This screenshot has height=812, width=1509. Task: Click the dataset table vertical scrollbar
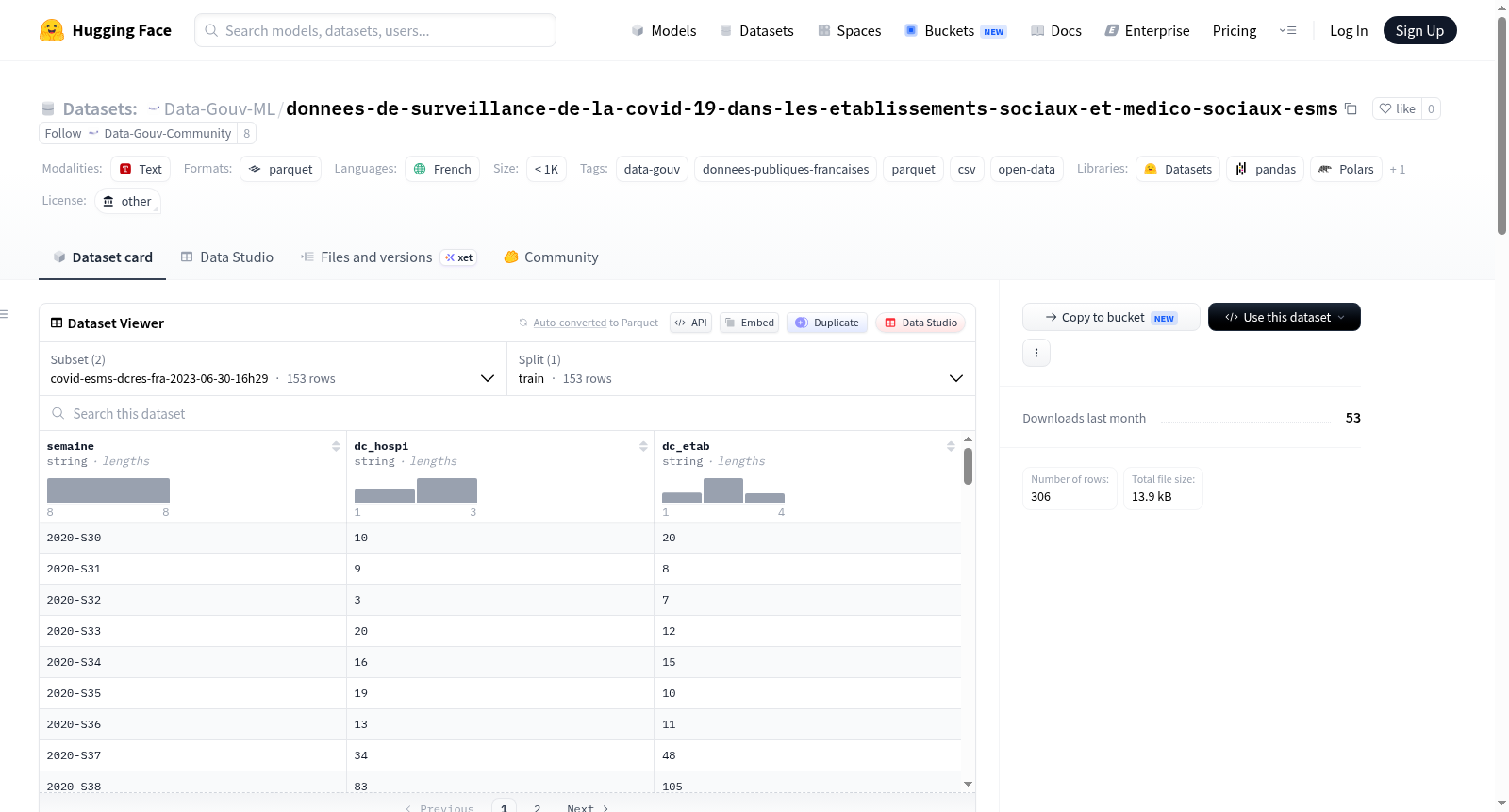pyautogui.click(x=968, y=467)
